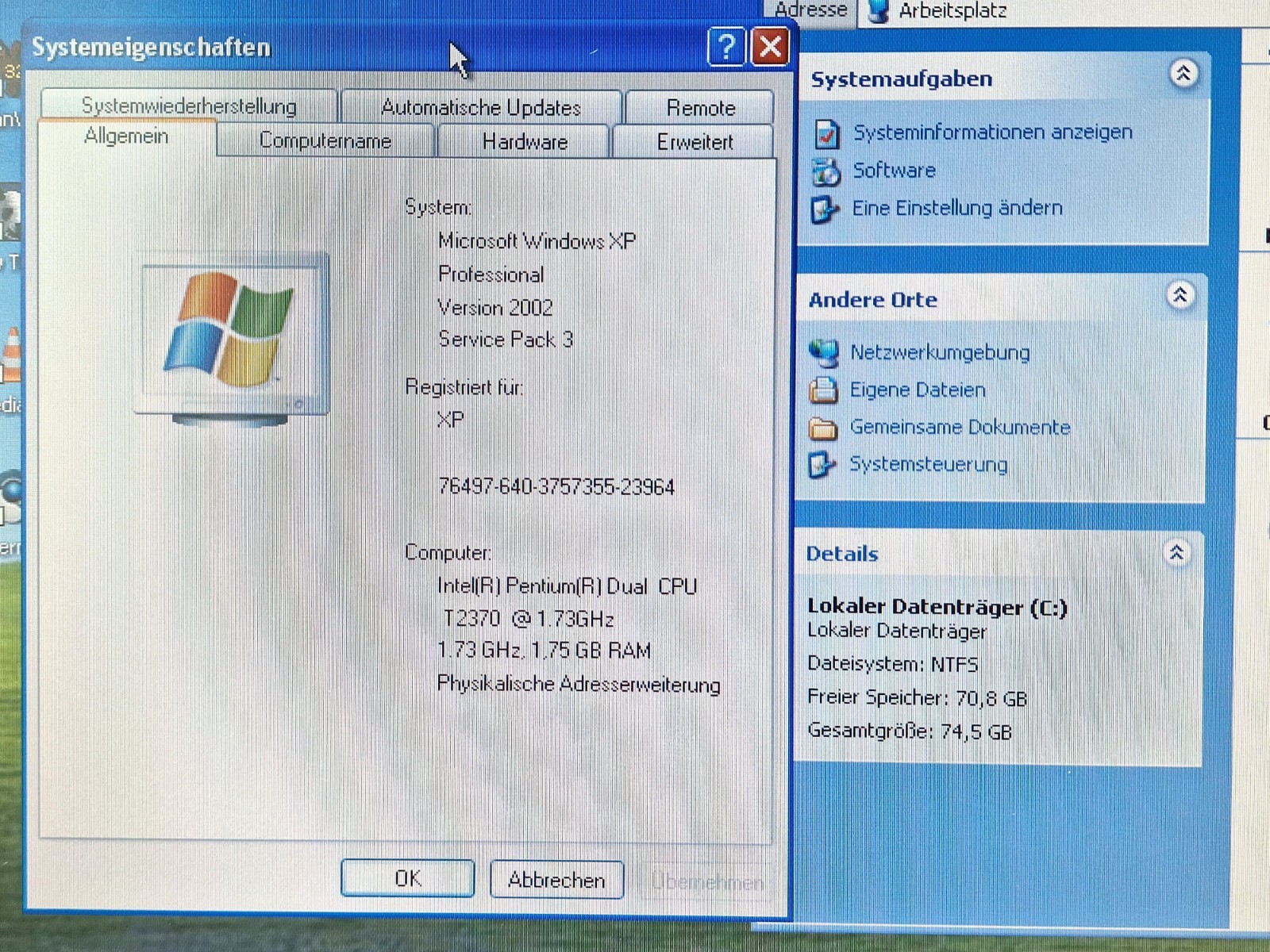Screen dimensions: 1270x952
Task: Open the Remote tab
Action: tap(700, 108)
